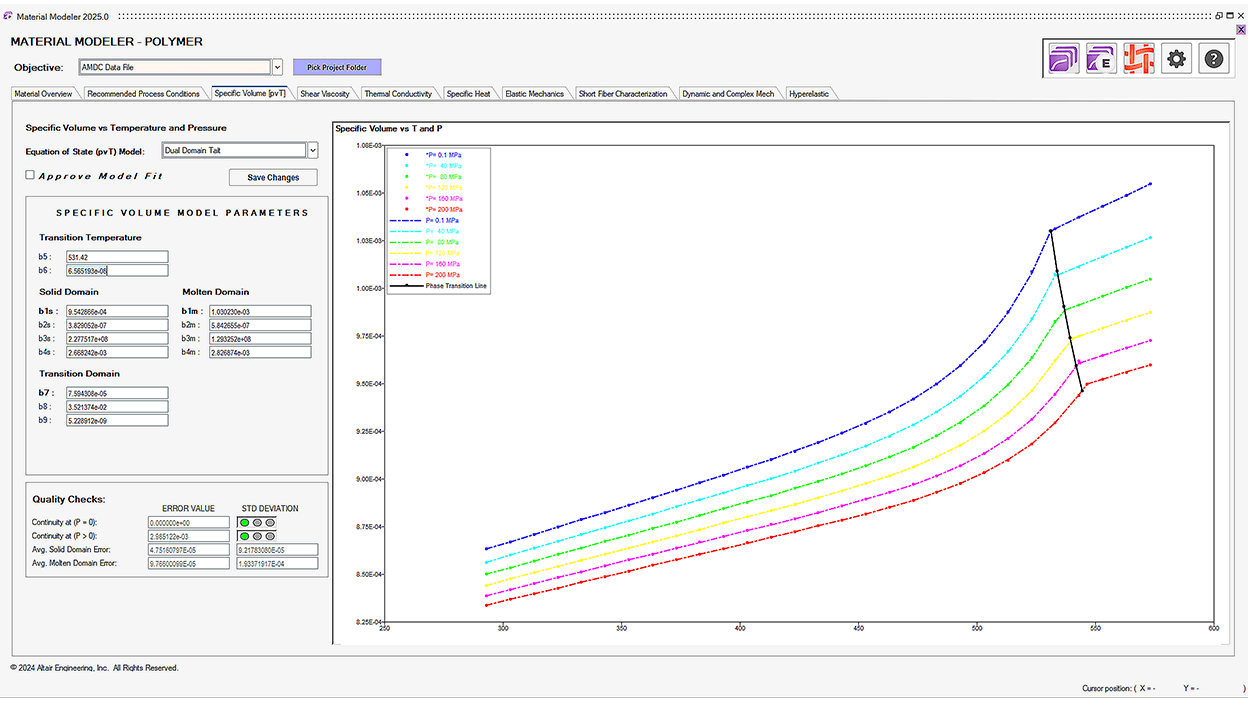1248x702 pixels.
Task: Open settings via the gear icon
Action: tap(1176, 59)
